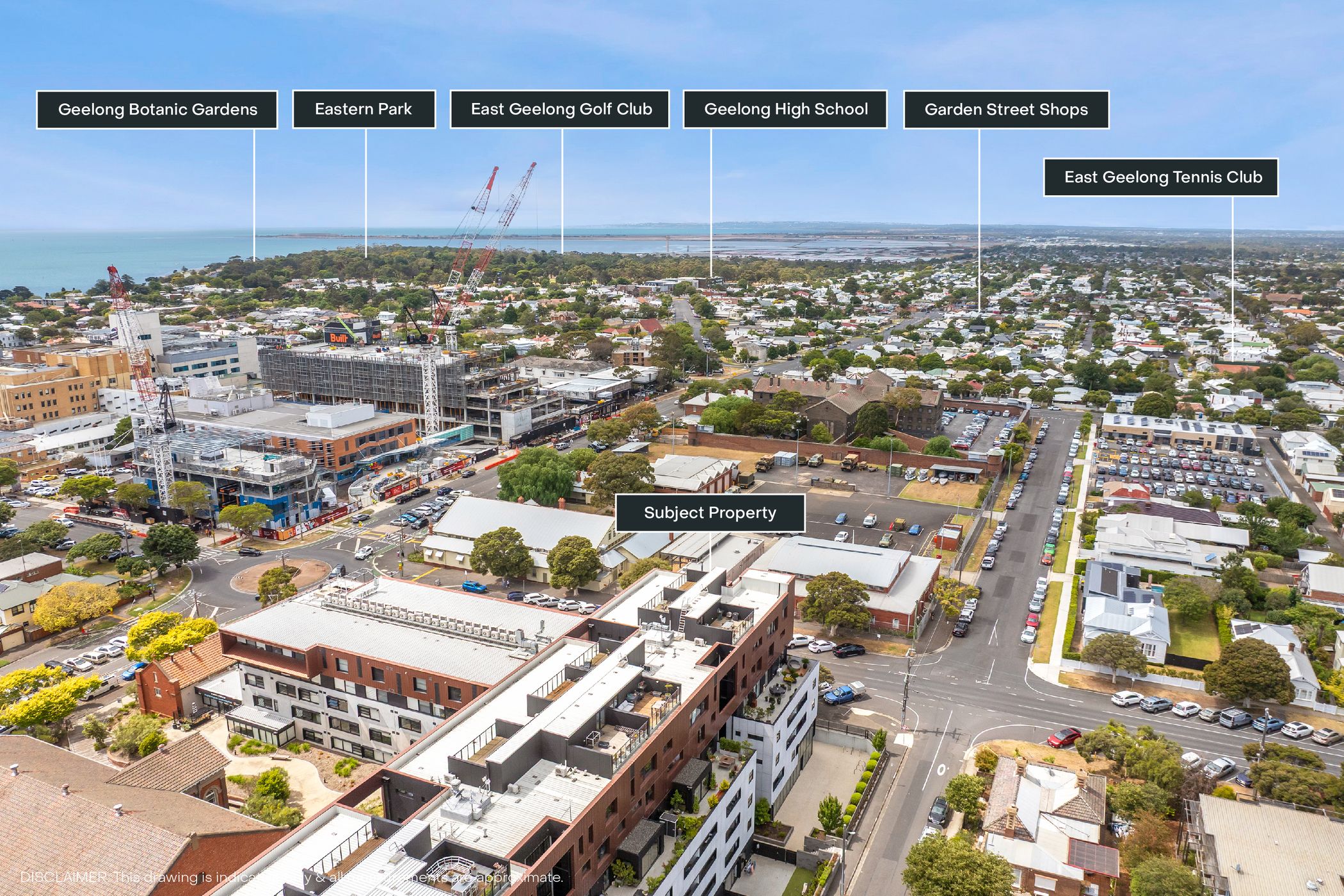Select the Eastern Park label
Image resolution: width=1344 pixels, height=896 pixels.
(364, 109)
